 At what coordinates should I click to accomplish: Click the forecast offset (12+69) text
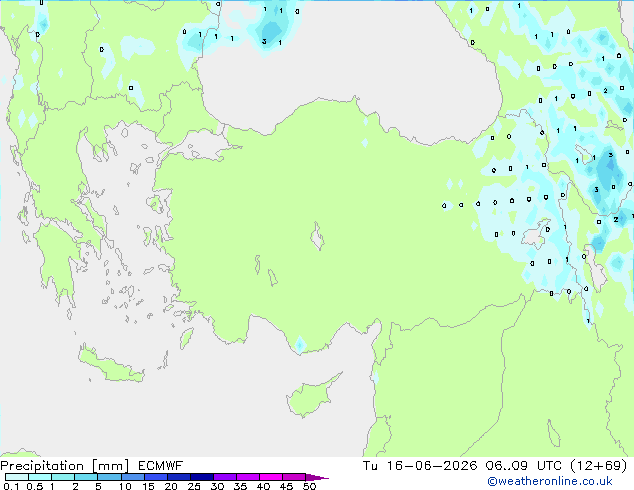(x=599, y=466)
